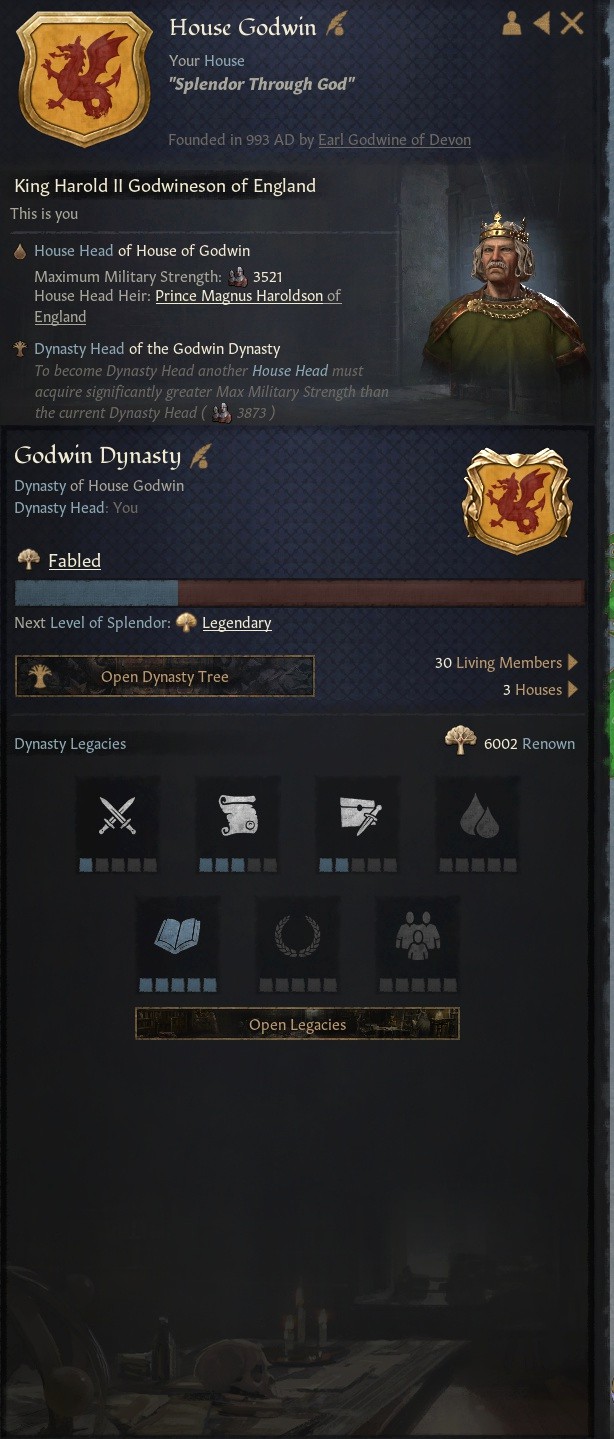Select the open book Erudition legacy
Viewport: 614px width, 1439px height.
tap(177, 936)
